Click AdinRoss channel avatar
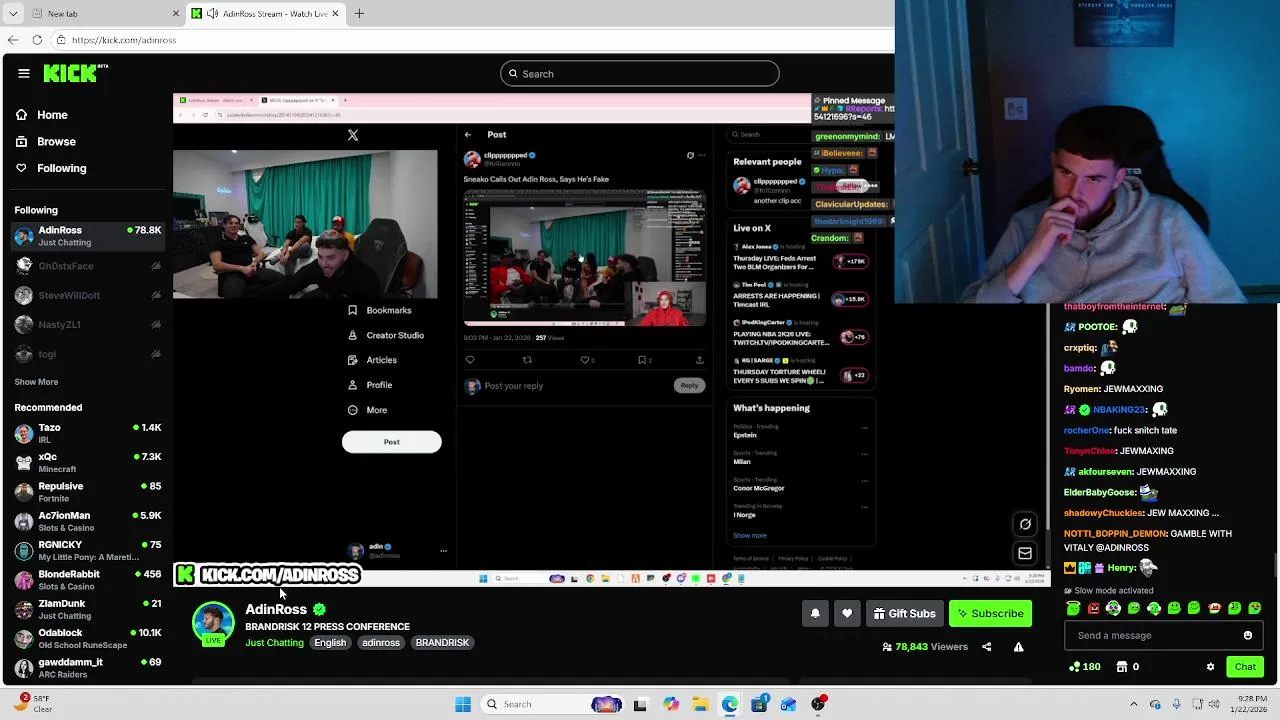This screenshot has height=720, width=1280. tap(213, 622)
